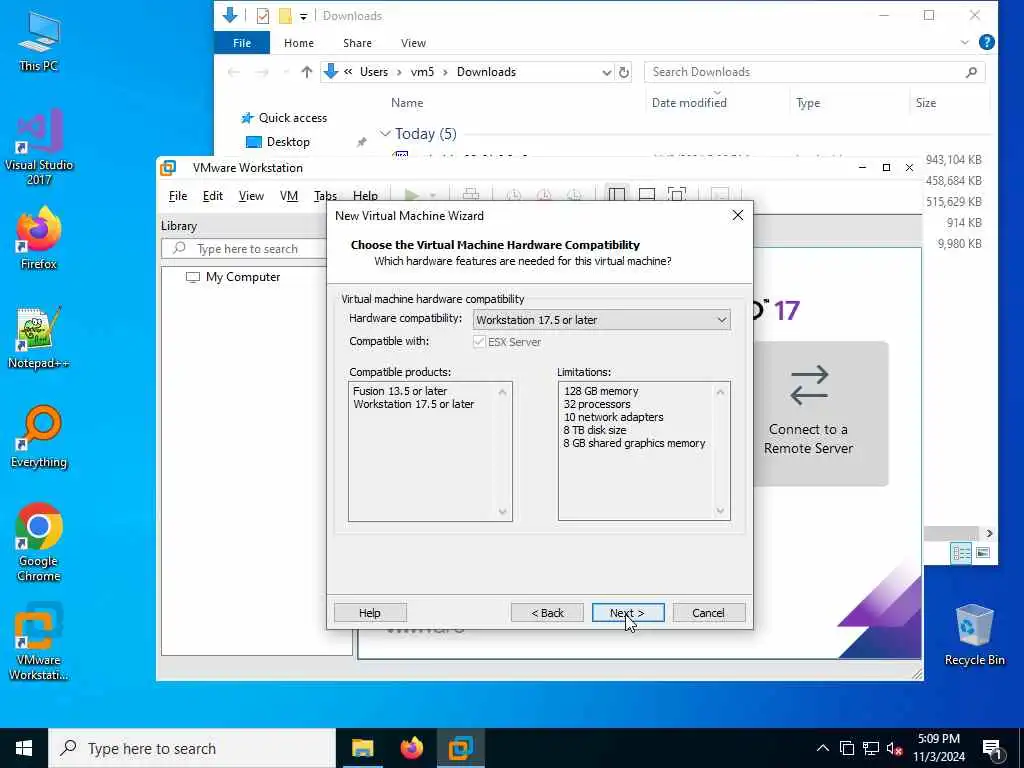Expand the Explorer ribbon chevron
This screenshot has width=1024, height=768.
pyautogui.click(x=965, y=42)
